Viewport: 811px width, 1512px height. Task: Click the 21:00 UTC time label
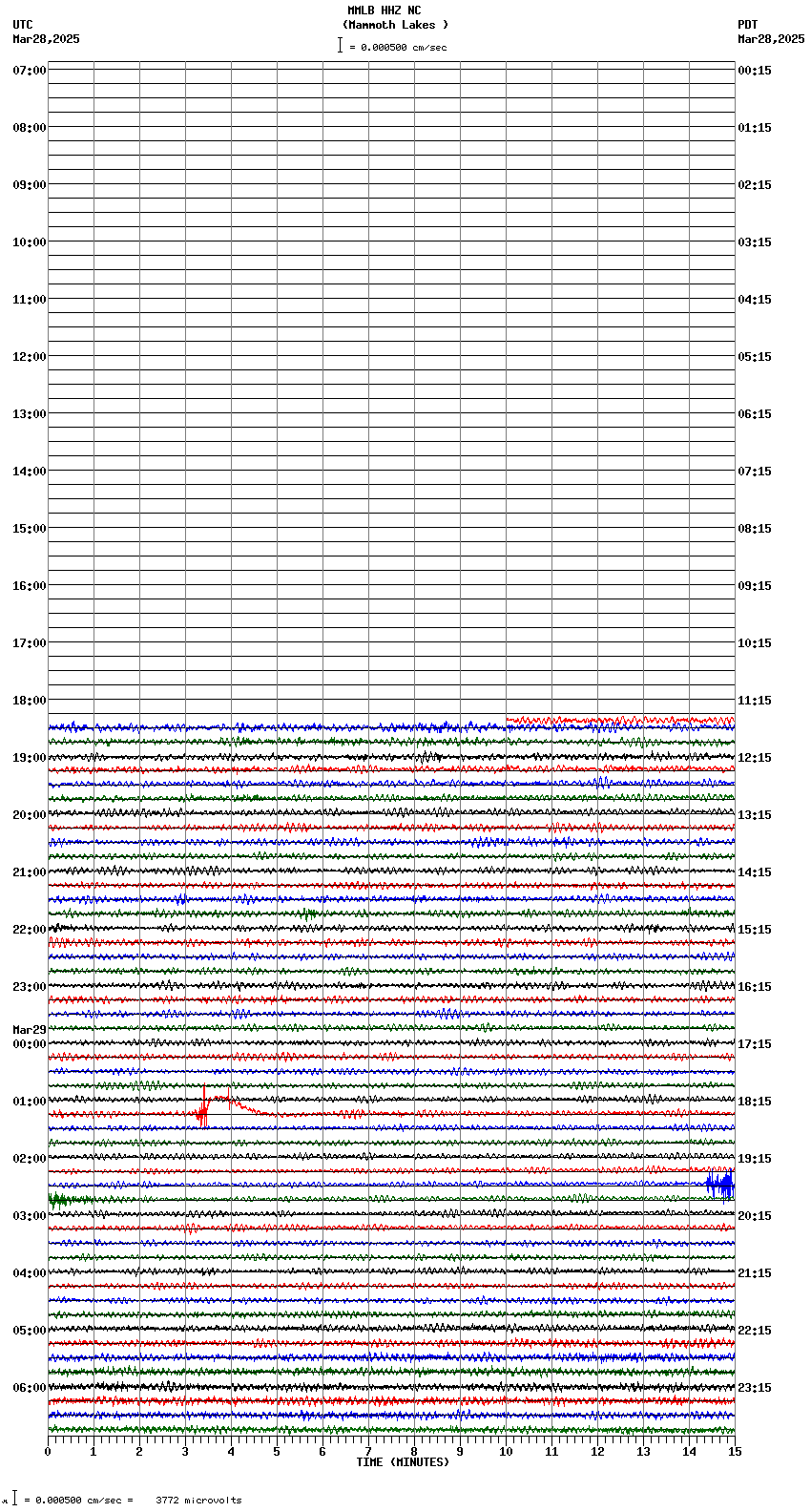[30, 872]
